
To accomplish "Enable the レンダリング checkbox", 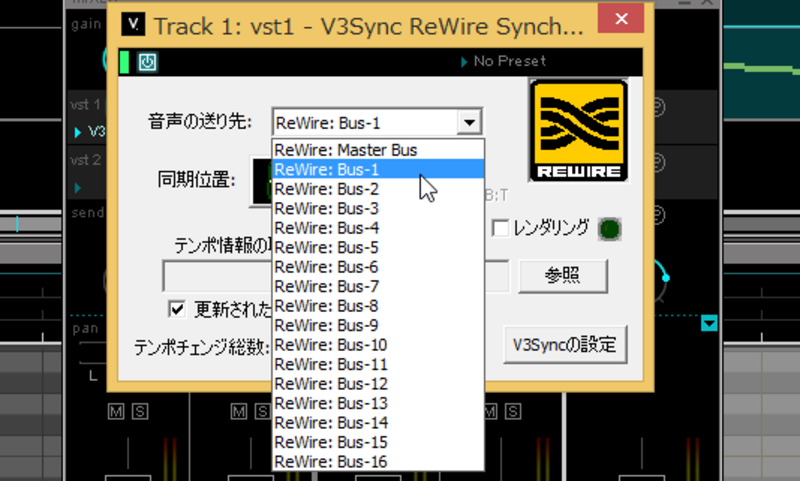I will pyautogui.click(x=501, y=229).
